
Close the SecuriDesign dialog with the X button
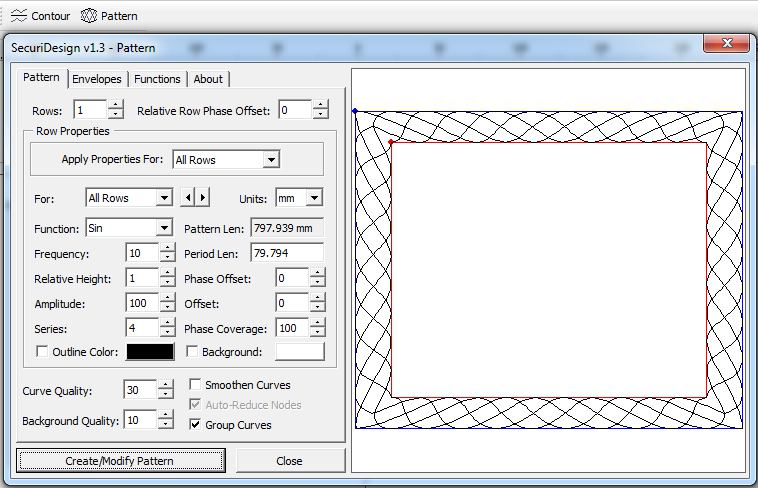pyautogui.click(x=726, y=44)
